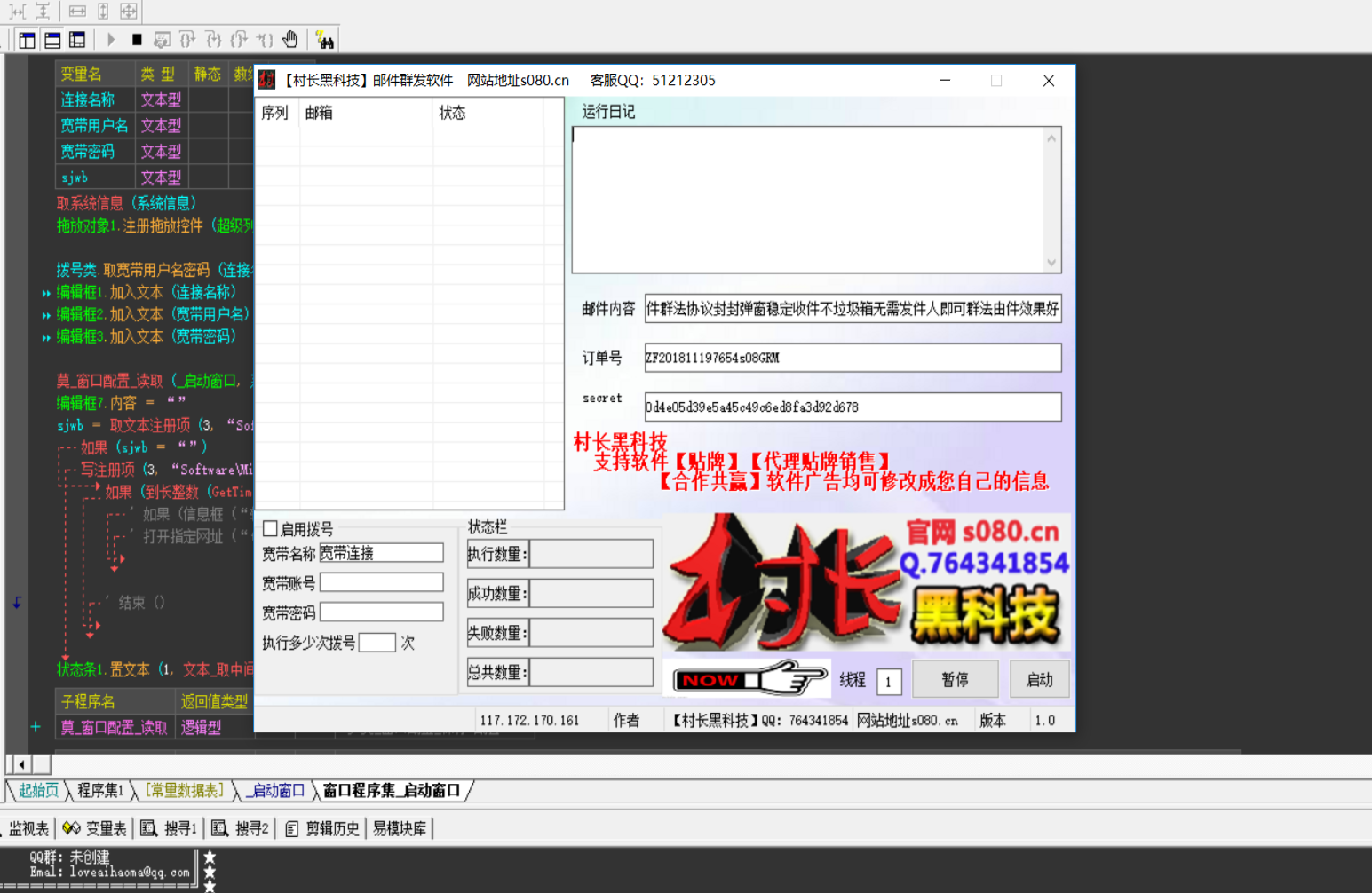1372x893 pixels.
Task: Click the 连接名称 variable row
Action: click(155, 99)
